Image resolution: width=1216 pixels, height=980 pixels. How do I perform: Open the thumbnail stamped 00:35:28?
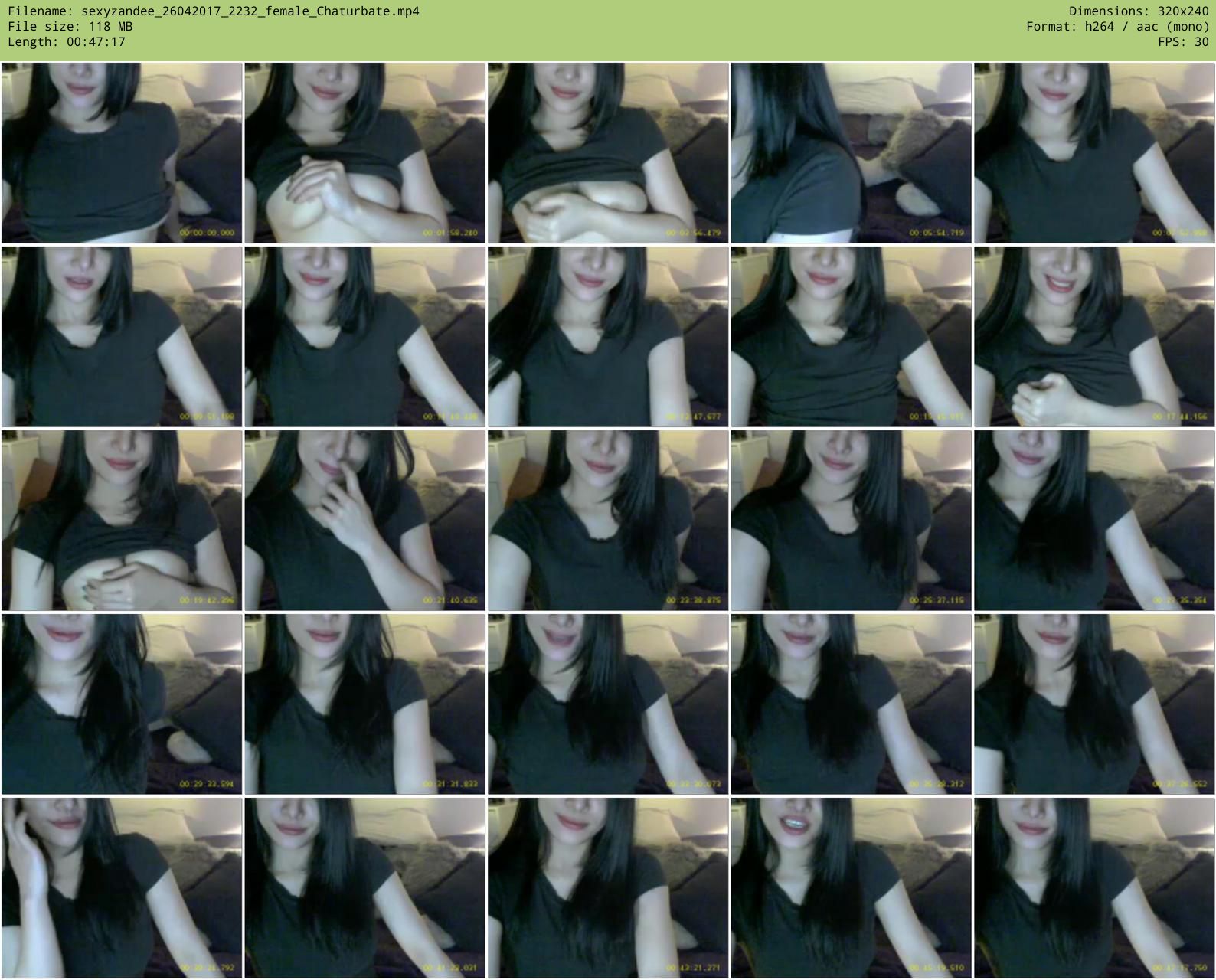click(852, 704)
